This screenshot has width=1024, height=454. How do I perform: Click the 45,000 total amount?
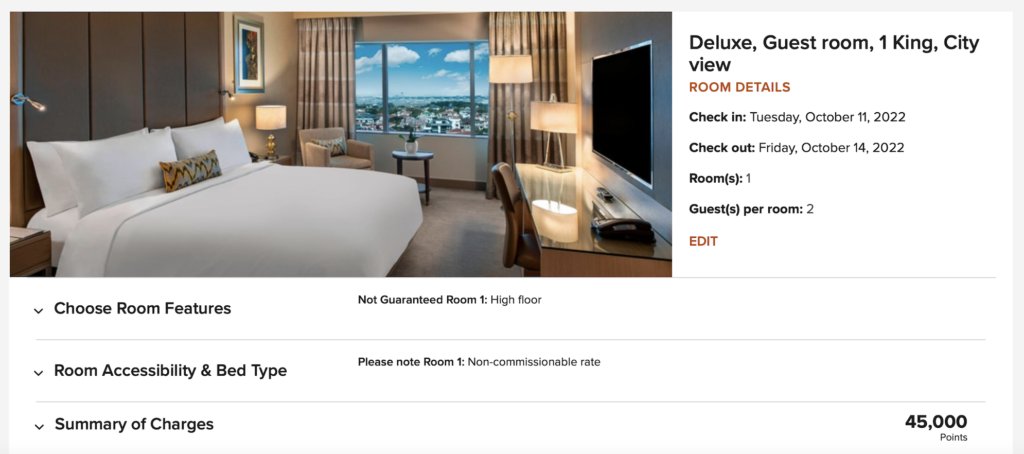click(936, 422)
